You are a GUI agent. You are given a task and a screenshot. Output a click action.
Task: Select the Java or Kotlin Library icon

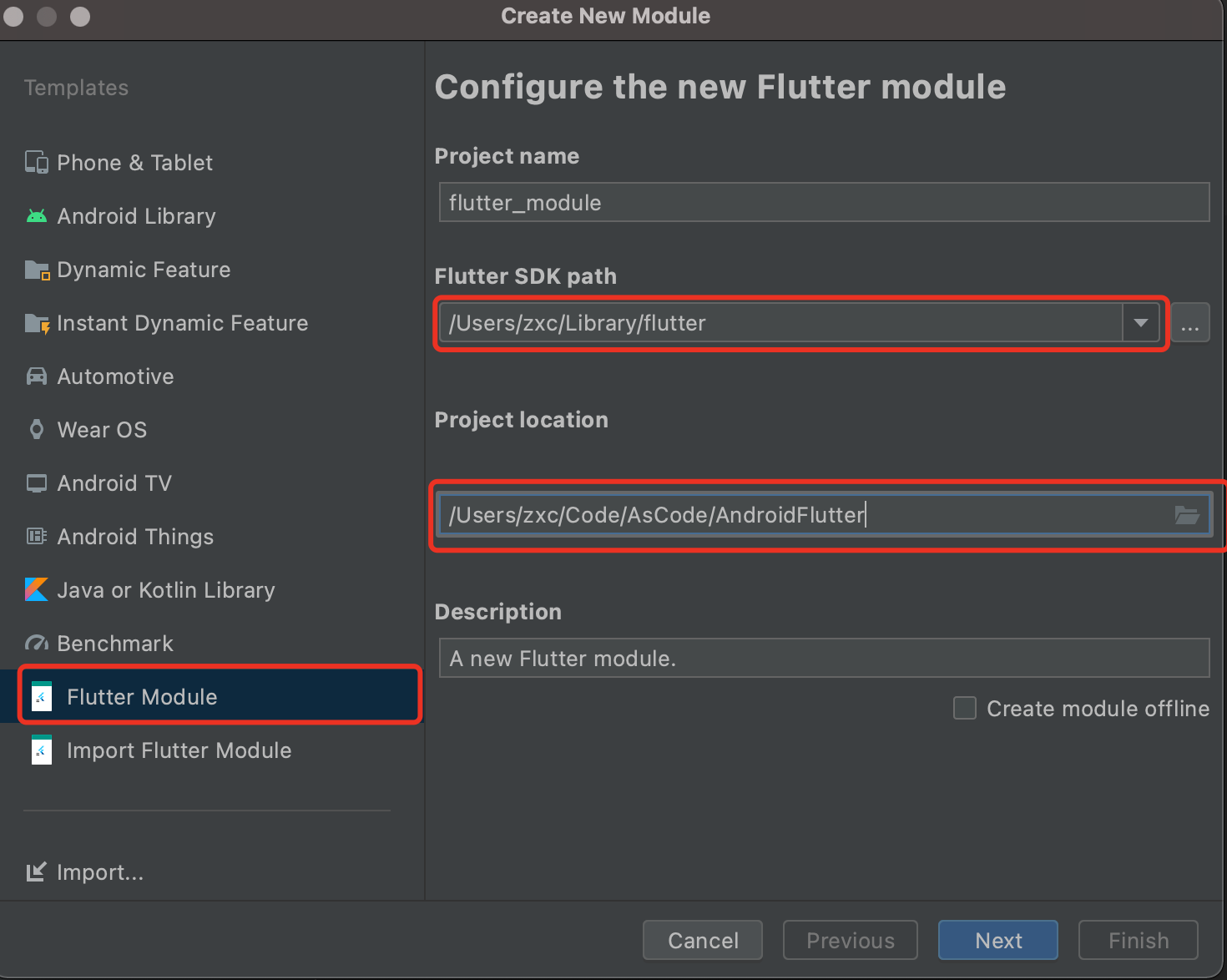tap(36, 589)
